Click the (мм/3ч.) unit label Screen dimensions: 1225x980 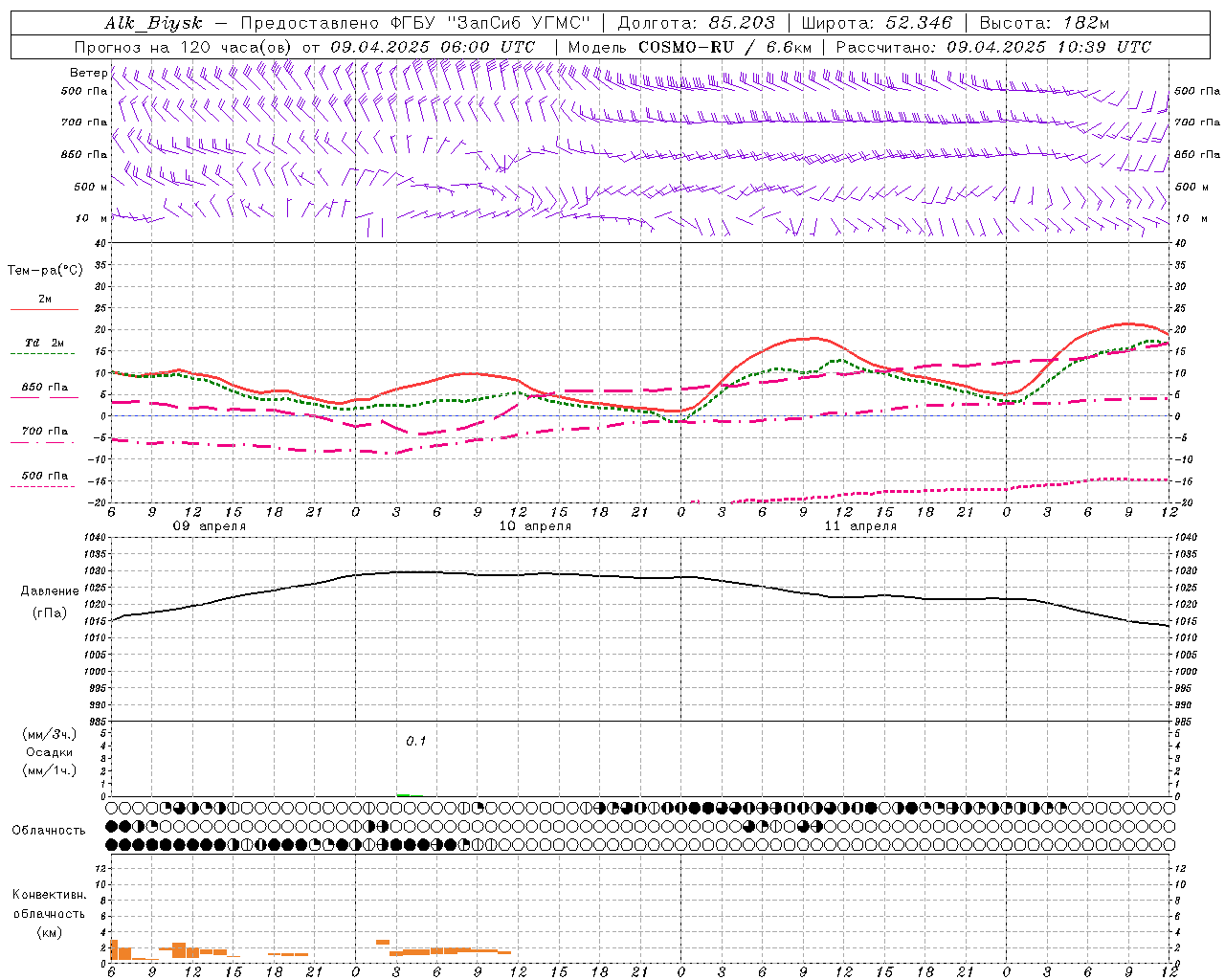point(50,734)
